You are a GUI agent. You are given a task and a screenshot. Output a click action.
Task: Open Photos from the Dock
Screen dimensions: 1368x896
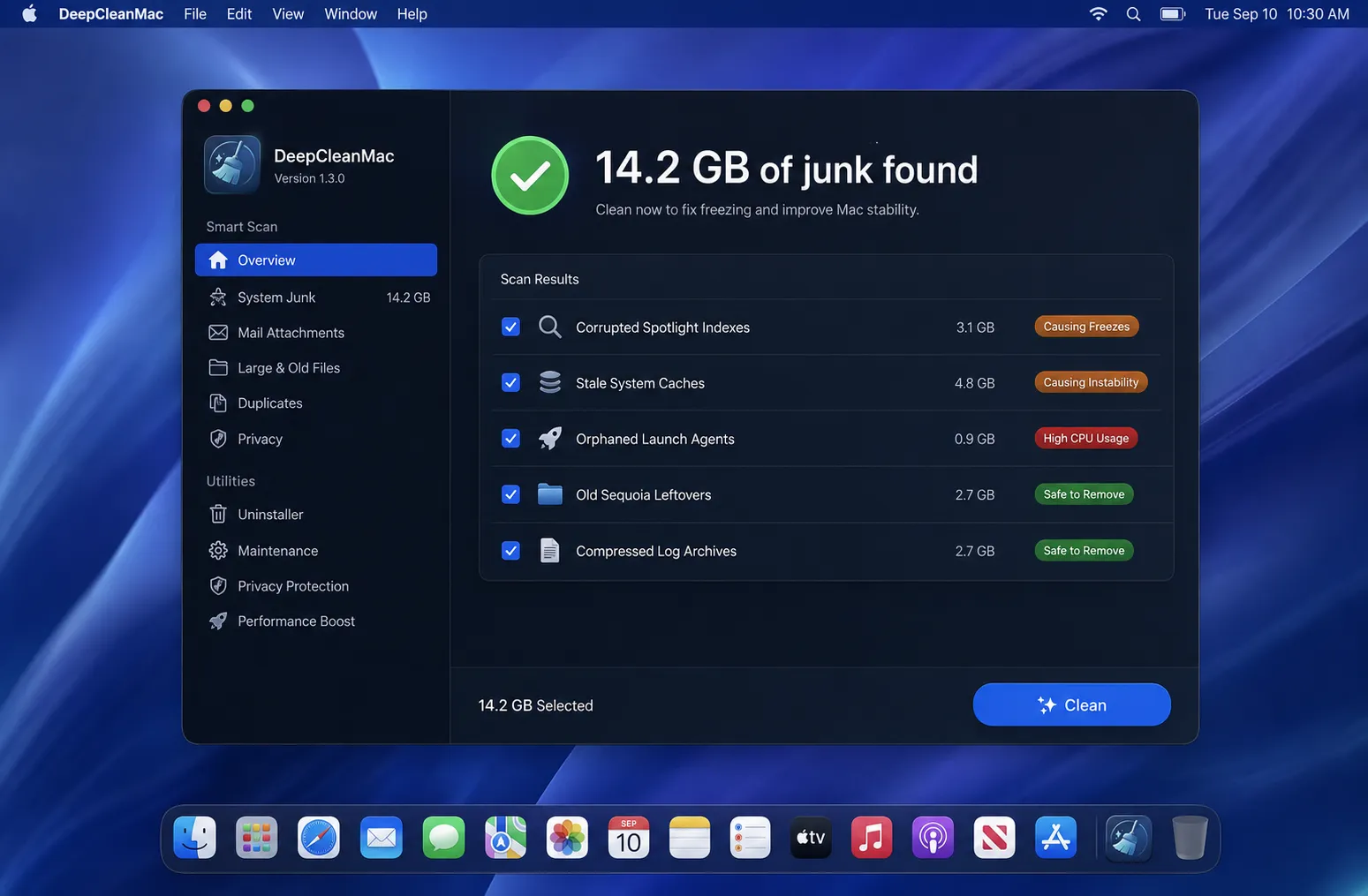(x=567, y=837)
